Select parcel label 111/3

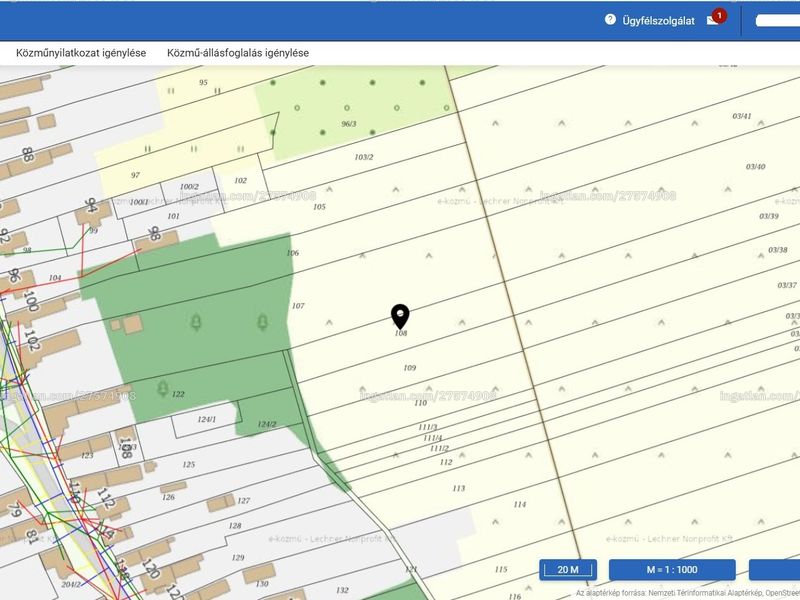click(x=428, y=427)
